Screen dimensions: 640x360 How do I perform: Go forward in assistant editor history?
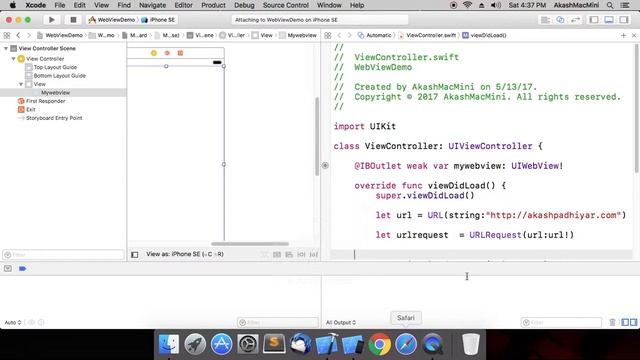tap(349, 36)
